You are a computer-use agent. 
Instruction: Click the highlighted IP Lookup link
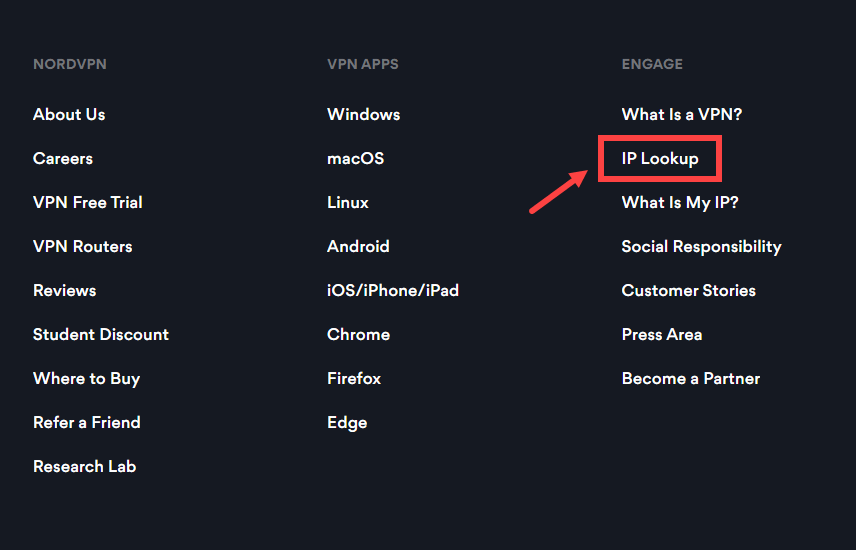660,159
